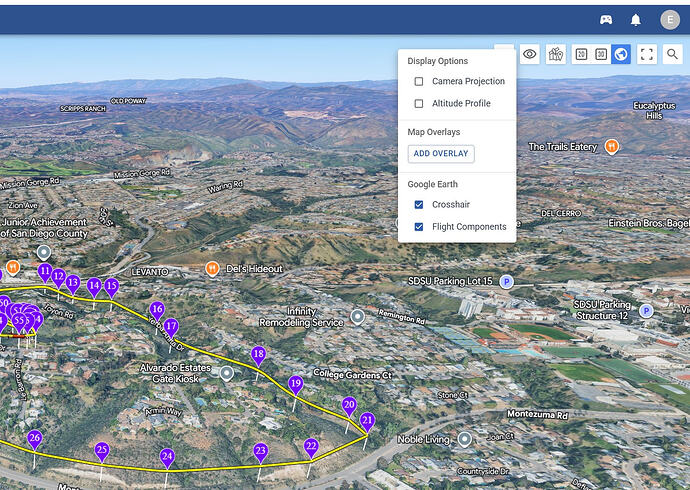Image resolution: width=690 pixels, height=490 pixels.
Task: Click the ADD OVERLAY button
Action: (441, 154)
